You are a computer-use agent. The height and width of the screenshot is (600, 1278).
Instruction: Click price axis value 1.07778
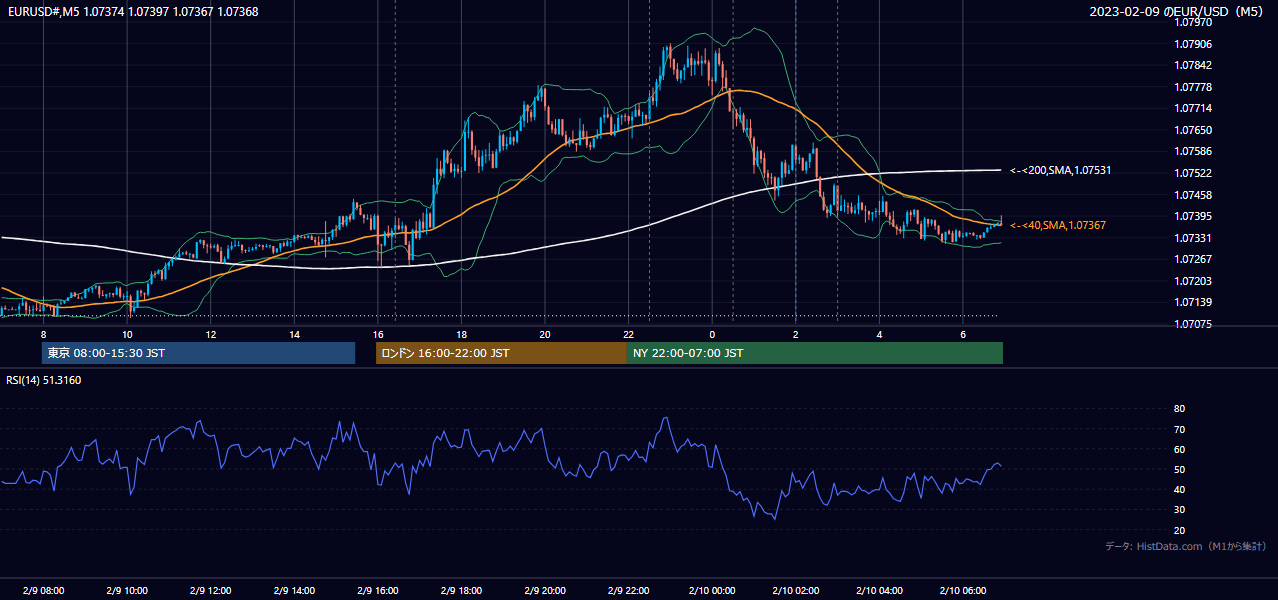pyautogui.click(x=1192, y=87)
